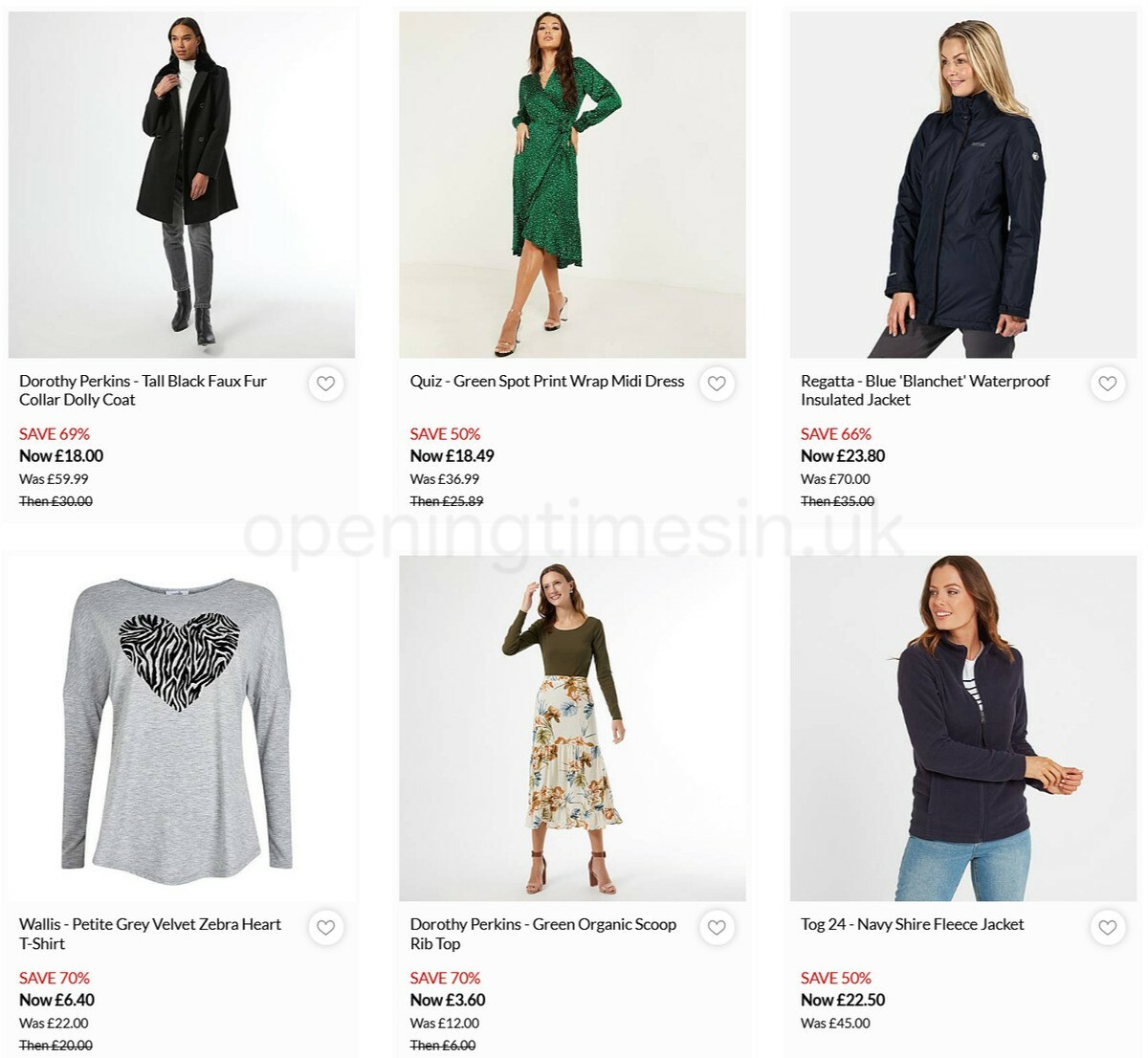This screenshot has width=1148, height=1058.
Task: Open the Navy Shire Fleece Jacket listing
Action: [912, 924]
